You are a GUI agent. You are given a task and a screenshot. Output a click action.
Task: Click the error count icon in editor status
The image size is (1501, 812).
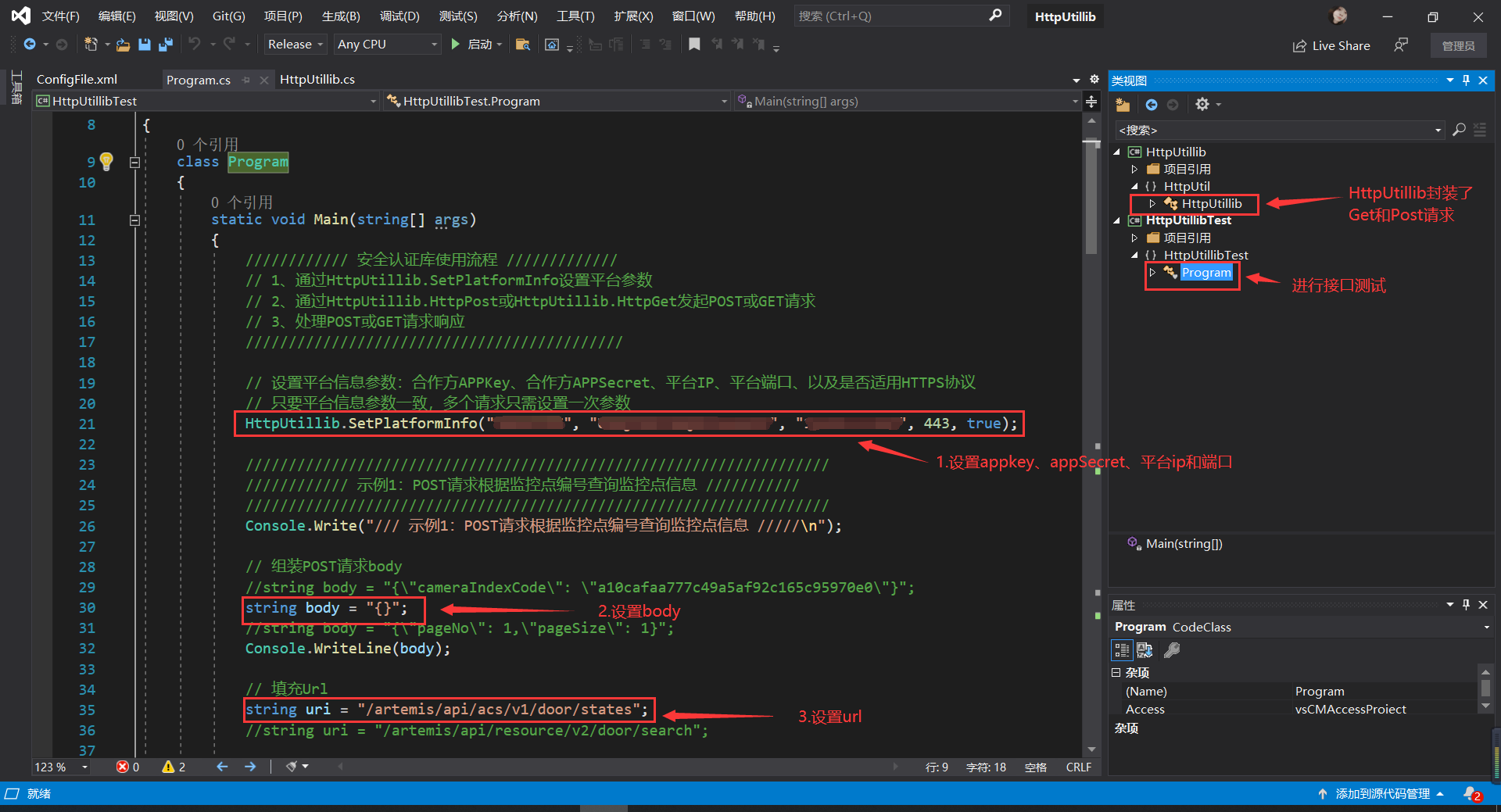[x=123, y=767]
